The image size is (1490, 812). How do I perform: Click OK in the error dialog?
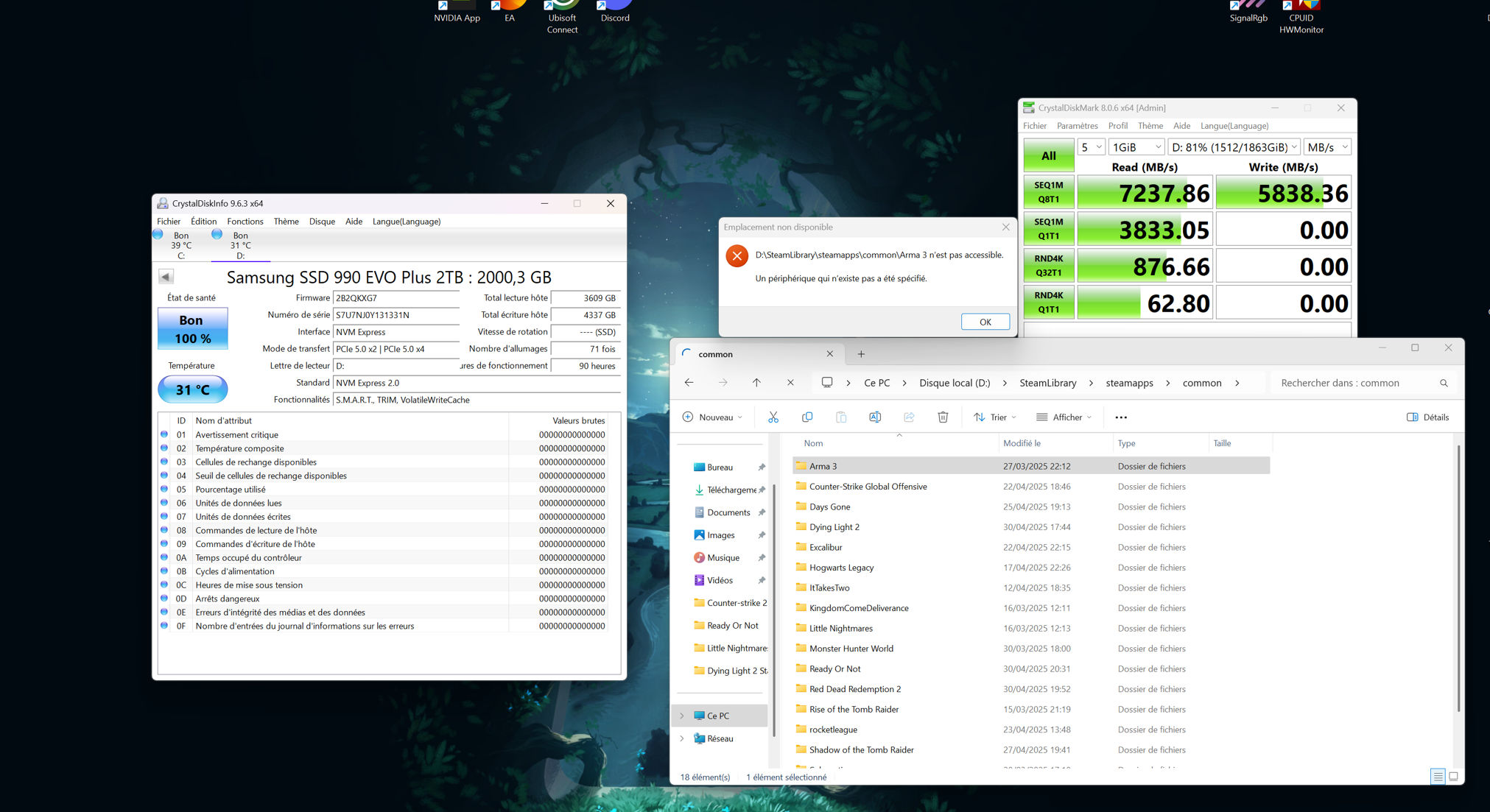(985, 322)
